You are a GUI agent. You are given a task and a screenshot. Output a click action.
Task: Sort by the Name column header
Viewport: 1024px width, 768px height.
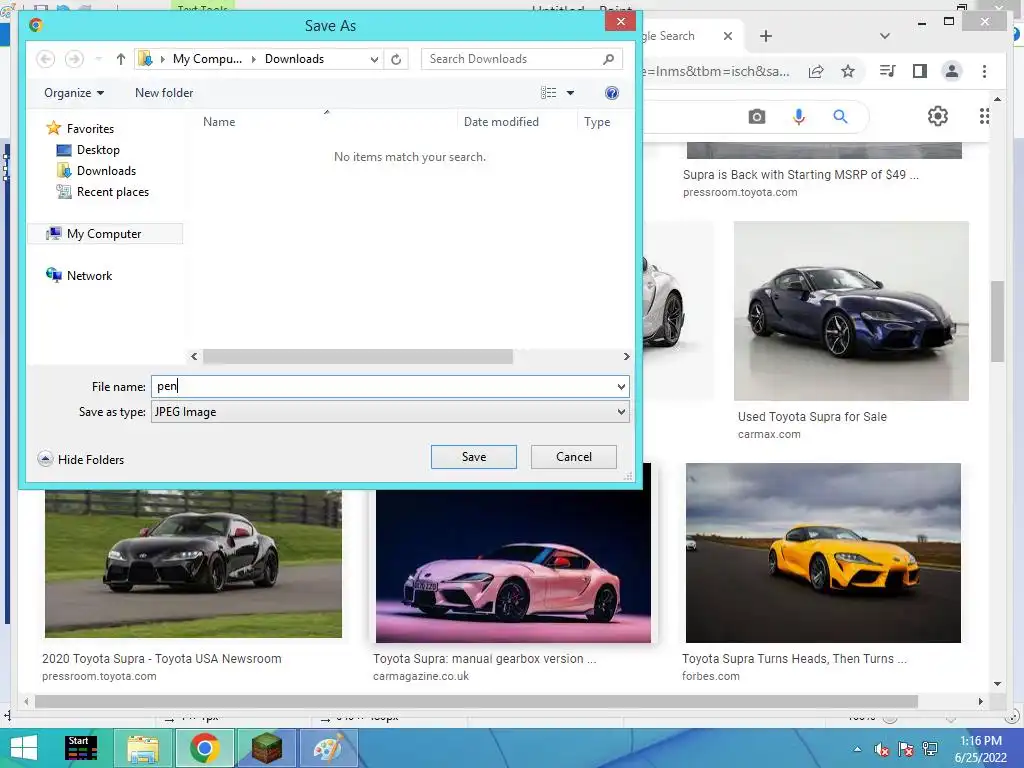point(219,121)
